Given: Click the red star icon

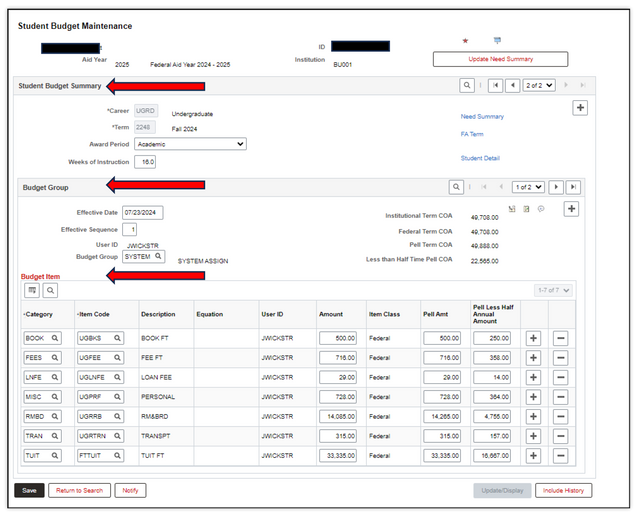Looking at the screenshot, I should (x=465, y=41).
